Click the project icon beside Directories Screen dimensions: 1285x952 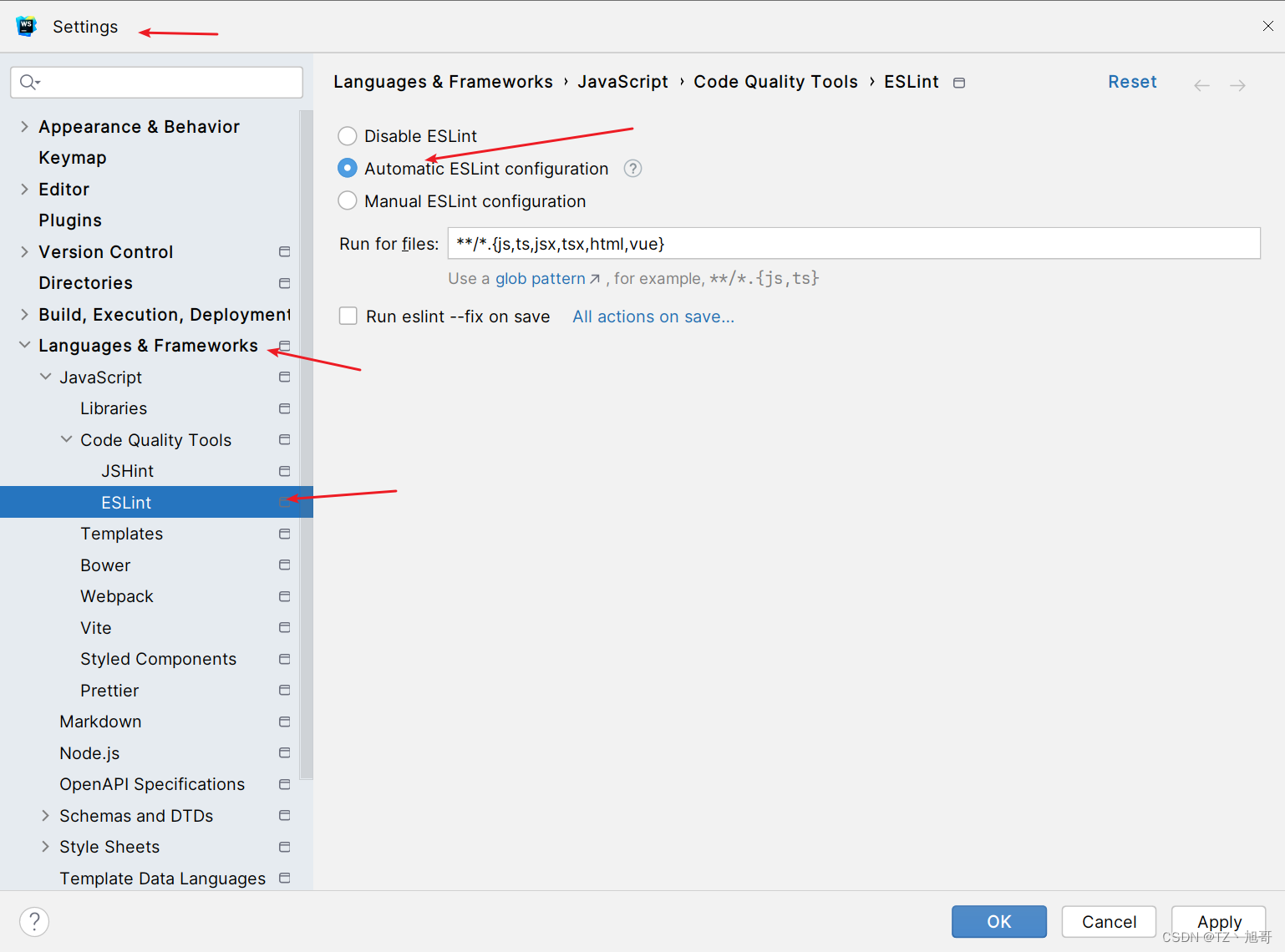tap(284, 283)
